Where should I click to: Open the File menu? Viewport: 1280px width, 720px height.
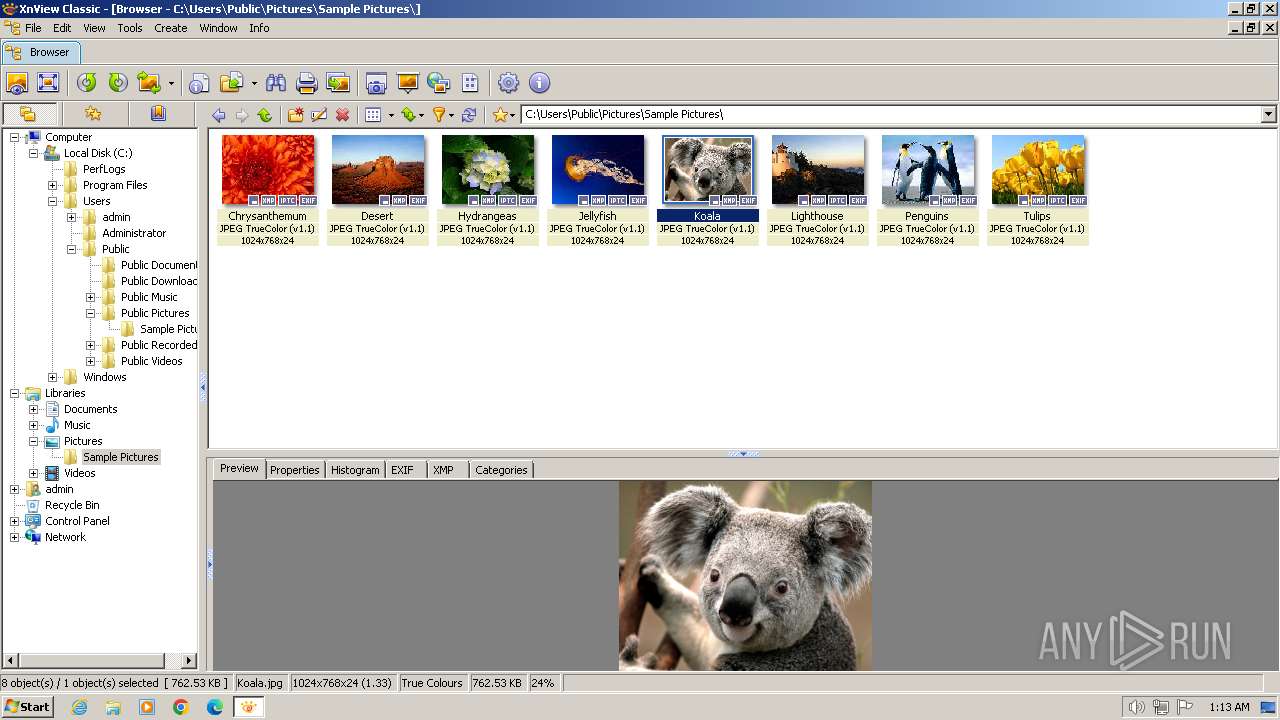[x=33, y=28]
